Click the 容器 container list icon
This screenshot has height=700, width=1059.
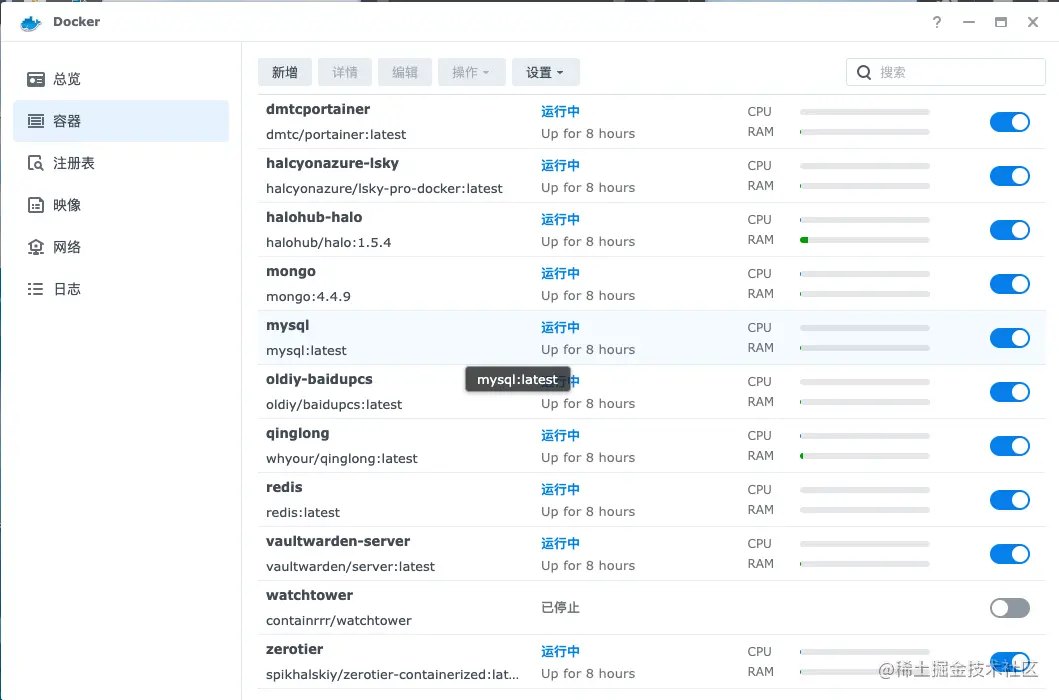point(36,121)
